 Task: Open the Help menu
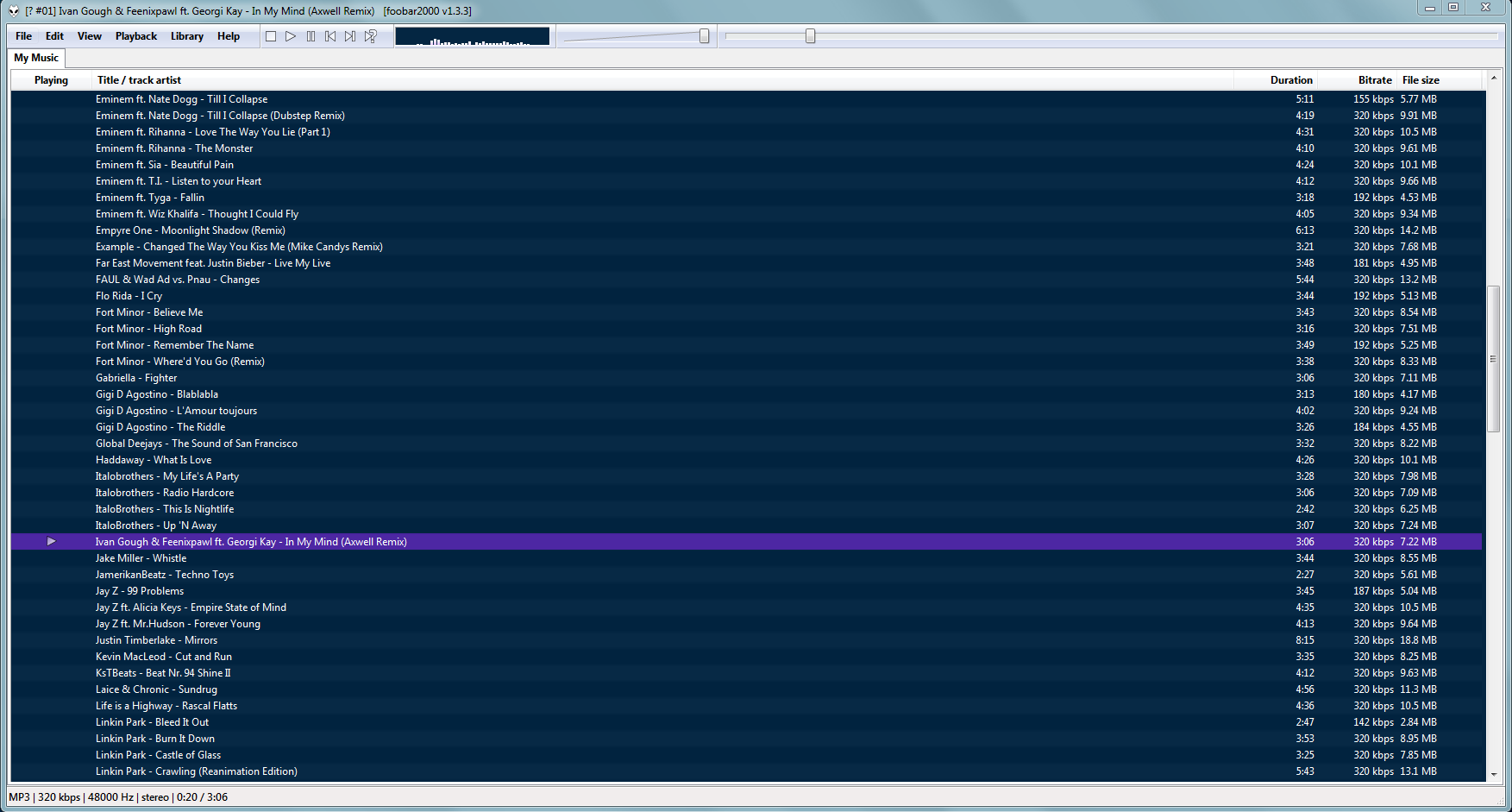[229, 36]
